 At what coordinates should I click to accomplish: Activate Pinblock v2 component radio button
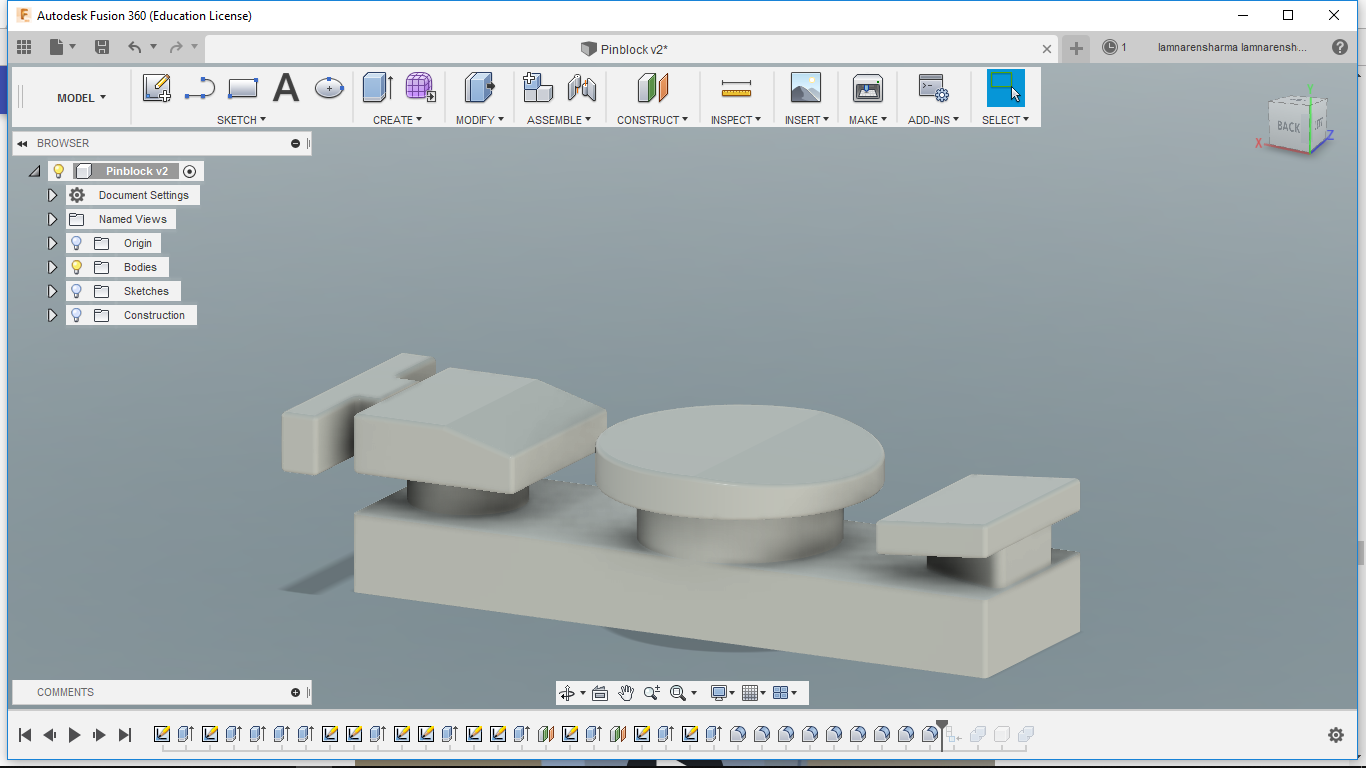(190, 171)
